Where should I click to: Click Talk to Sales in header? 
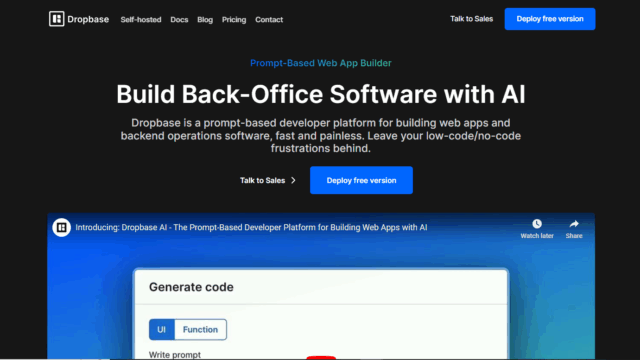tap(471, 19)
